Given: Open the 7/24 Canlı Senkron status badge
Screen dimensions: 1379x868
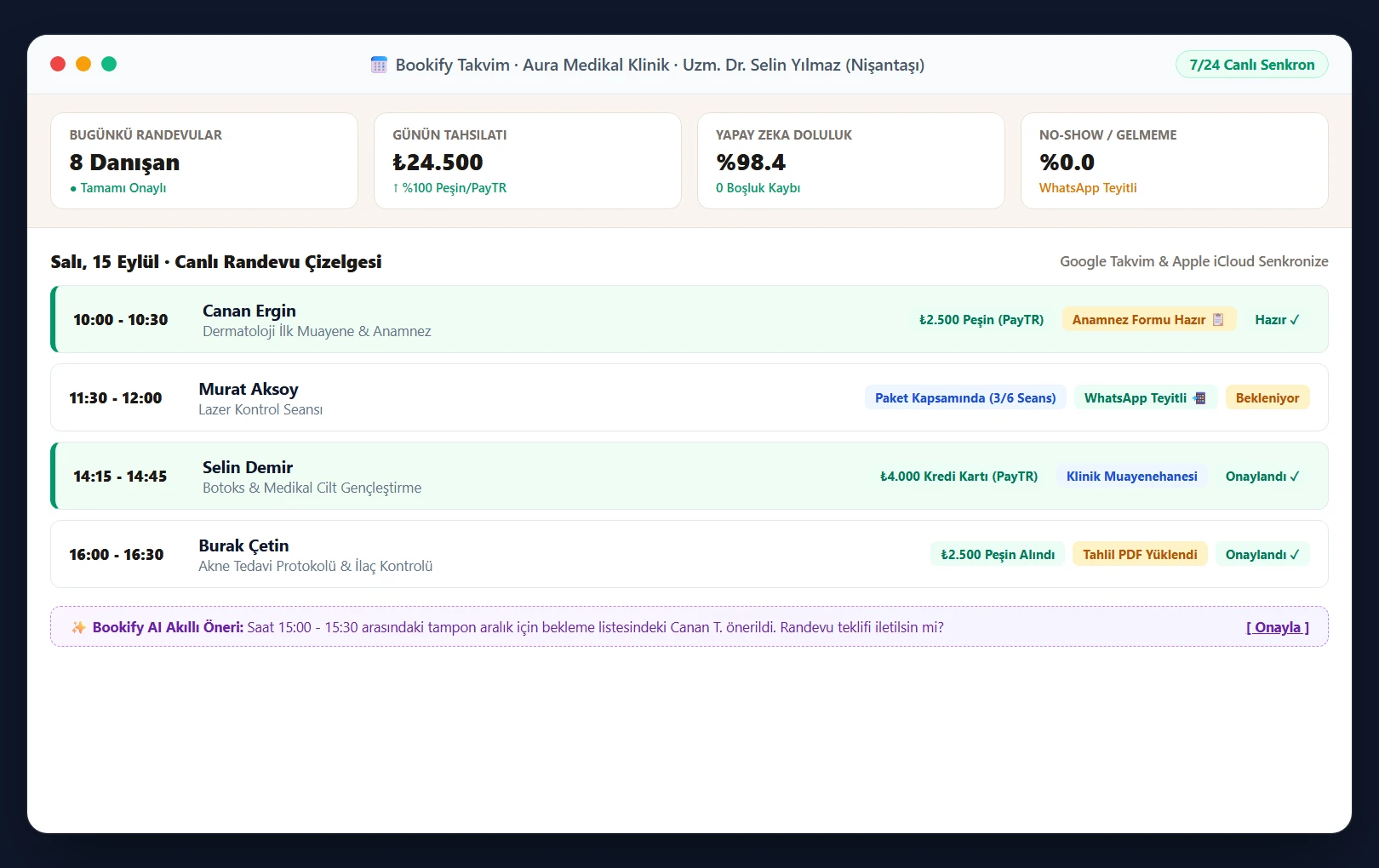Looking at the screenshot, I should [x=1251, y=65].
